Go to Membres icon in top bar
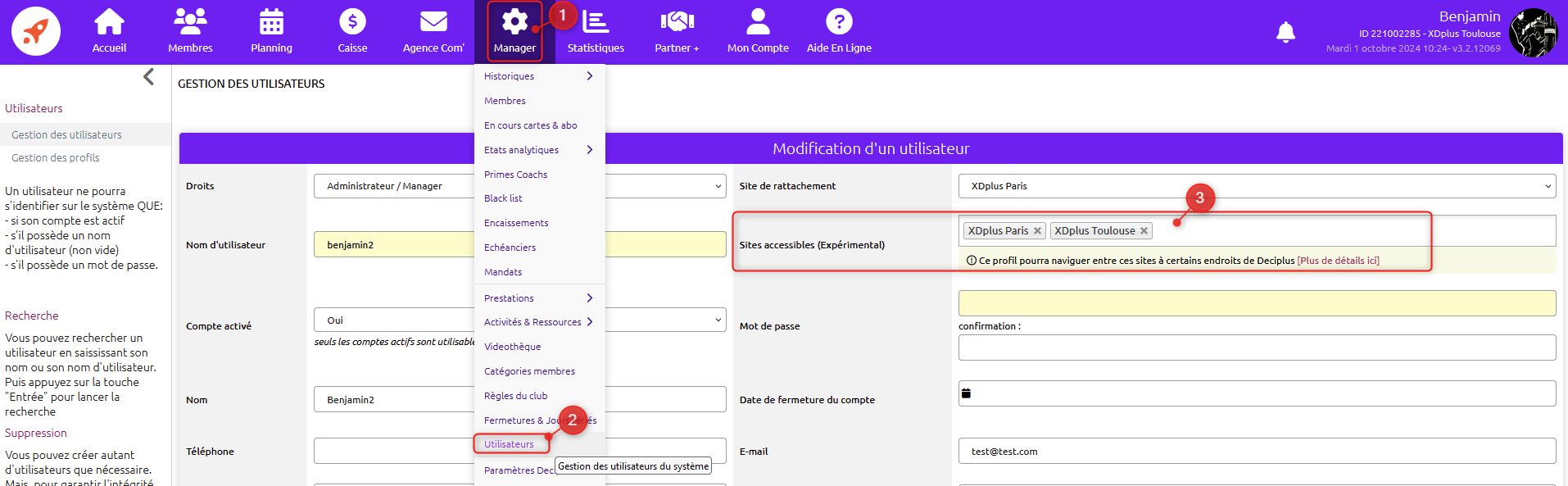The width and height of the screenshot is (1568, 486). pyautogui.click(x=190, y=22)
